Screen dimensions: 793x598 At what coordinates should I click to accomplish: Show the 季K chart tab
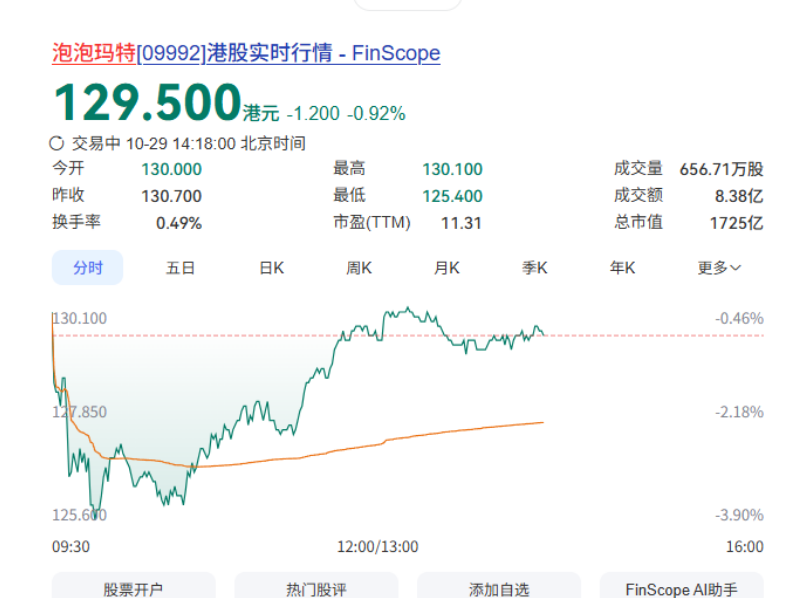535,268
